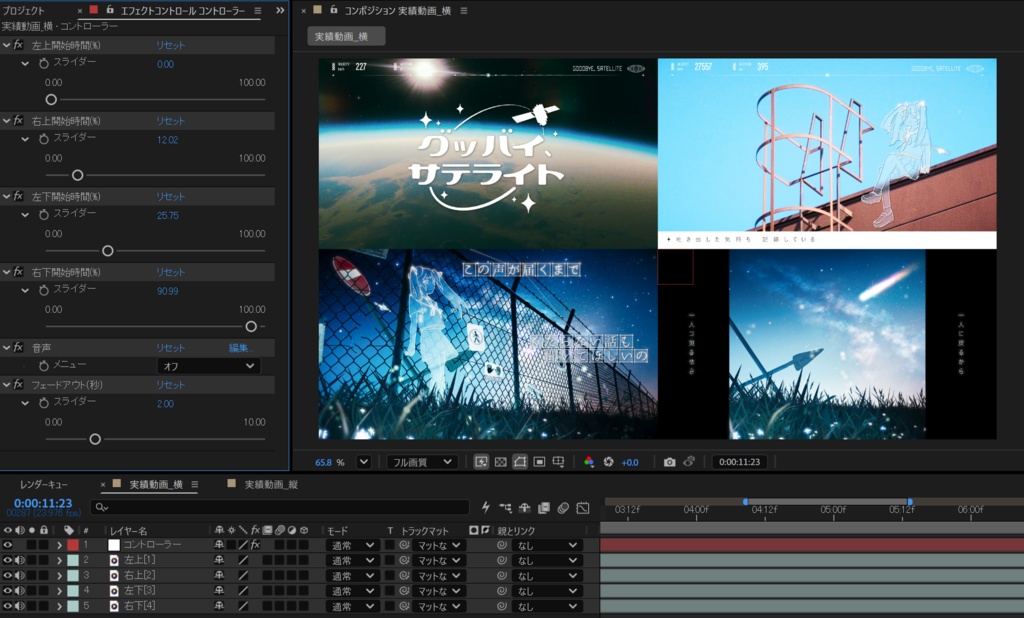Image resolution: width=1024 pixels, height=618 pixels.
Task: Click the stopwatch for 左上開始時間 slider
Action: [44, 63]
